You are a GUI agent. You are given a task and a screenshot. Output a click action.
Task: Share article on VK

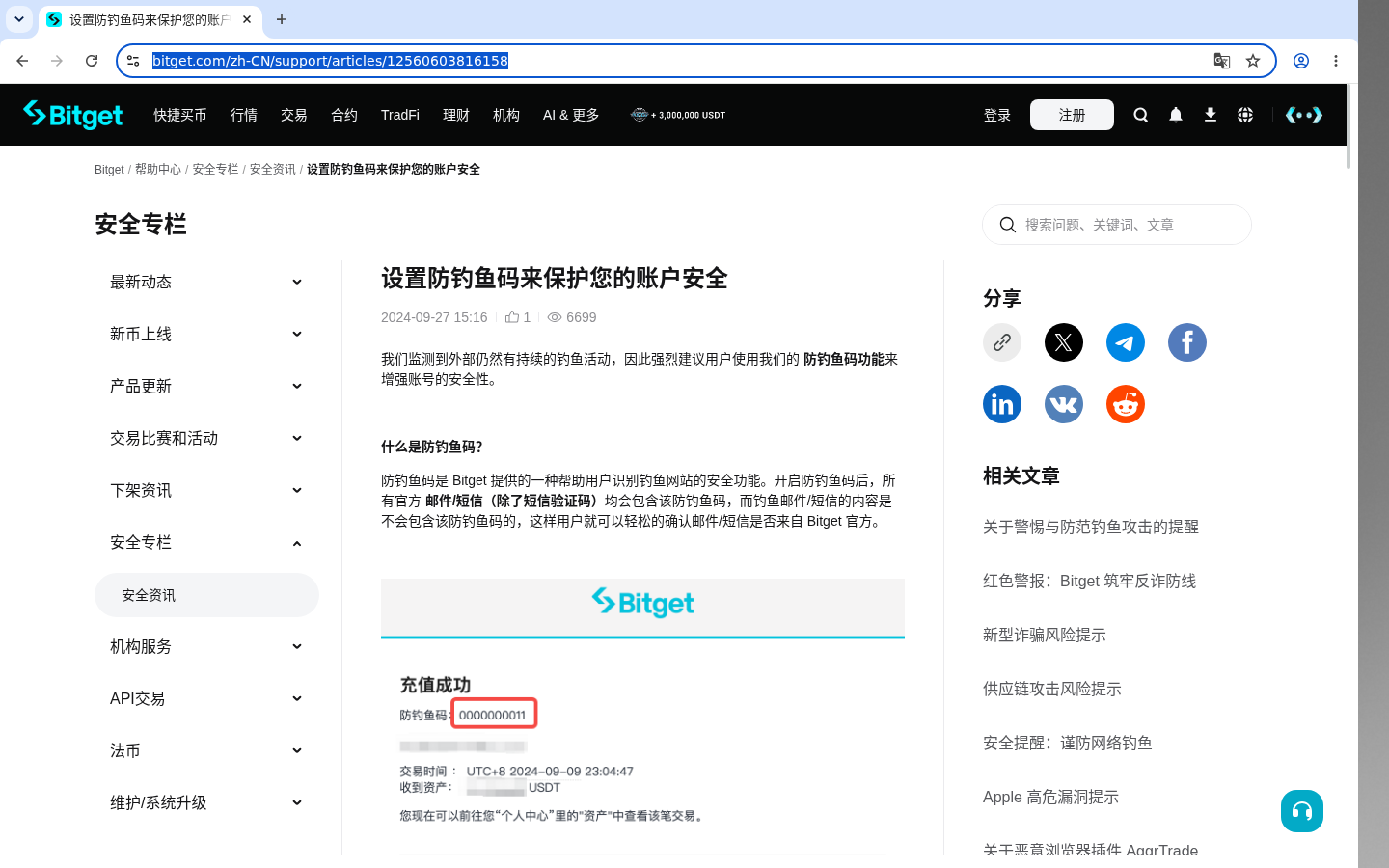pos(1064,404)
